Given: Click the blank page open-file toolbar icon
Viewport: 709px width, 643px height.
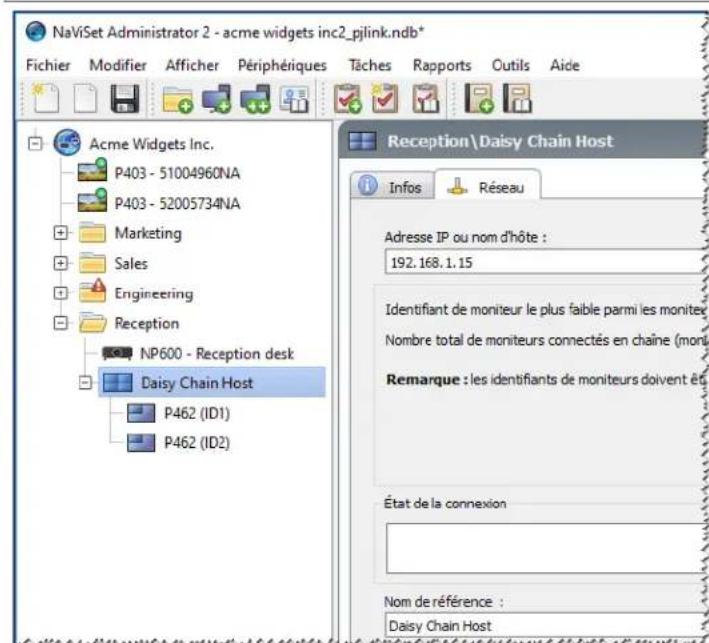Looking at the screenshot, I should [x=85, y=98].
